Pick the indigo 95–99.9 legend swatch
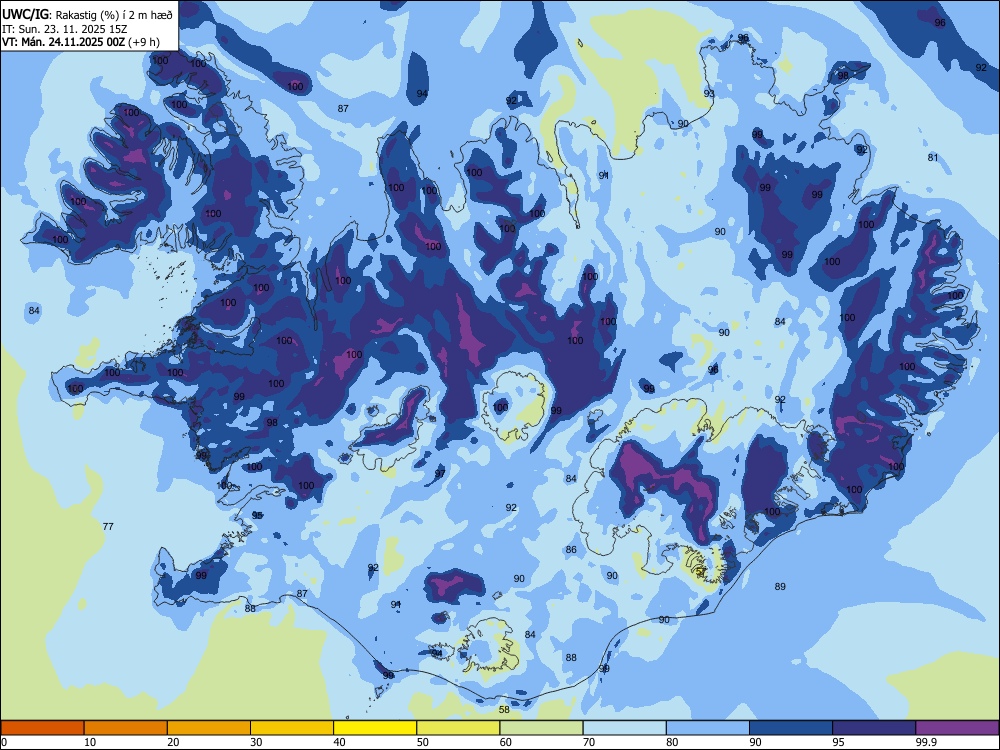This screenshot has width=1000, height=750. (874, 728)
